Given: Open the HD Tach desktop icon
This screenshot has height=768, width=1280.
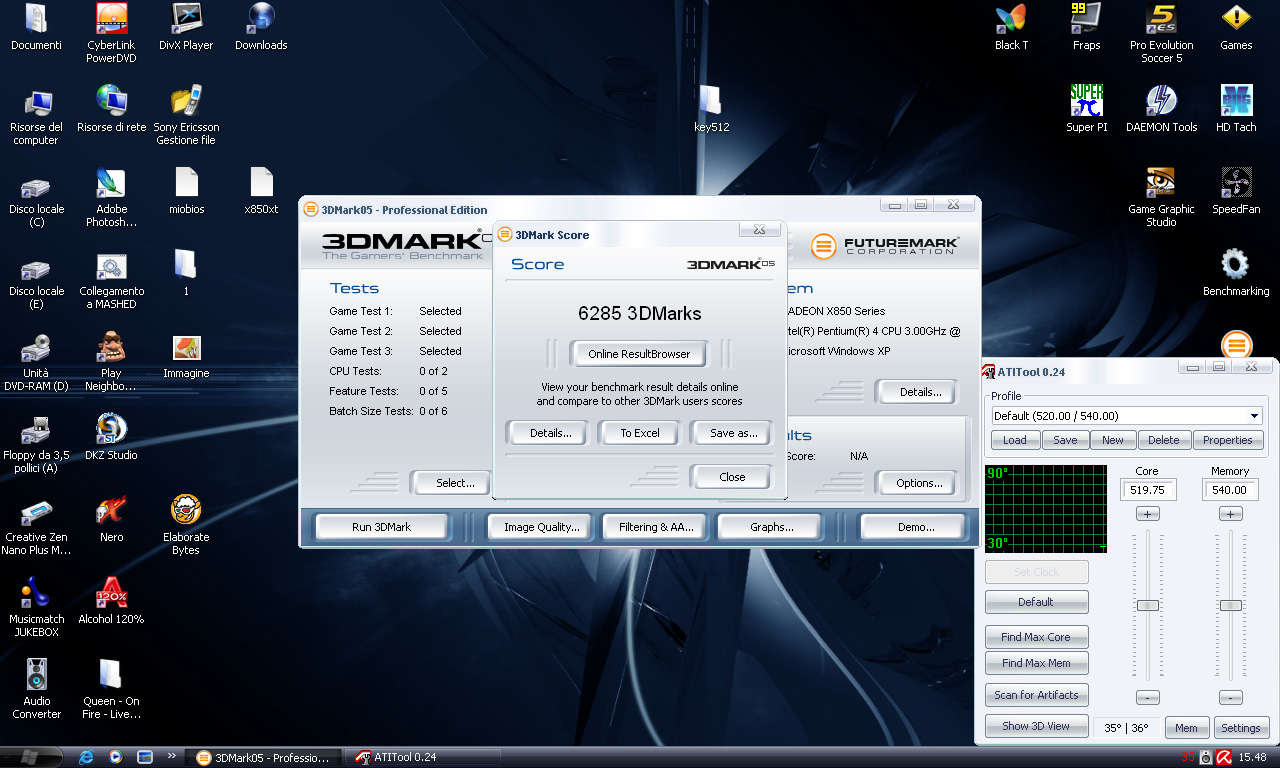Looking at the screenshot, I should pyautogui.click(x=1236, y=102).
